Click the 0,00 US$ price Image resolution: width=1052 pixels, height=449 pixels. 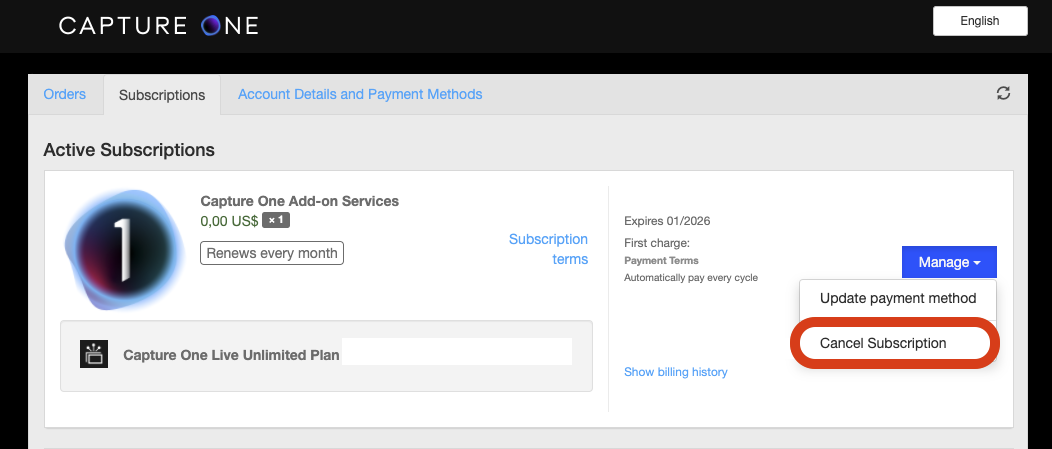(229, 221)
